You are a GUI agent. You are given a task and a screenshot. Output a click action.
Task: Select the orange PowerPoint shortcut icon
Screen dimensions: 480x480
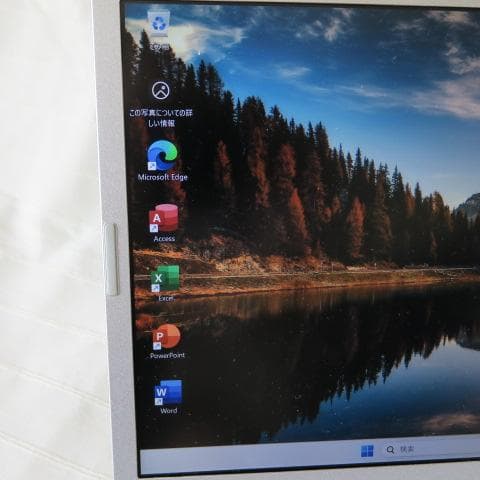click(x=167, y=337)
